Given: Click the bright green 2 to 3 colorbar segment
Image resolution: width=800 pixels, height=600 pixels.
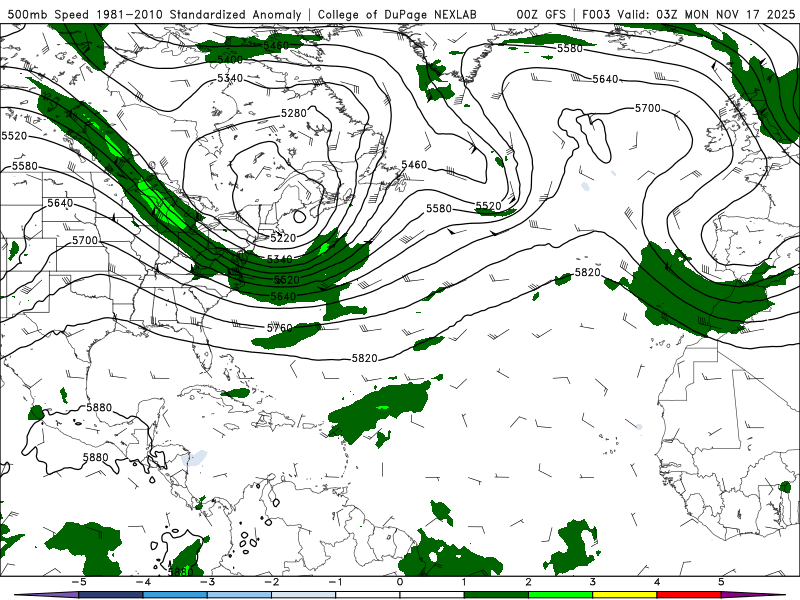Looking at the screenshot, I should click(560, 595).
